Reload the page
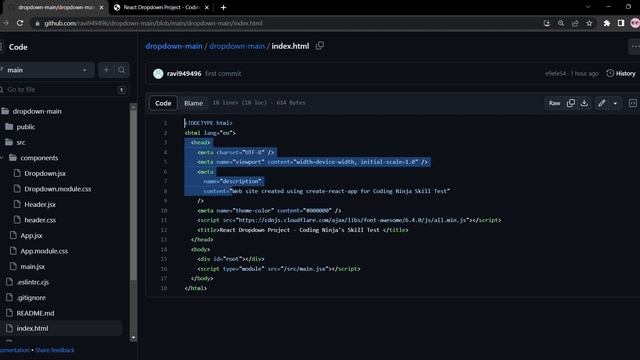The image size is (640, 360). (x=20, y=23)
